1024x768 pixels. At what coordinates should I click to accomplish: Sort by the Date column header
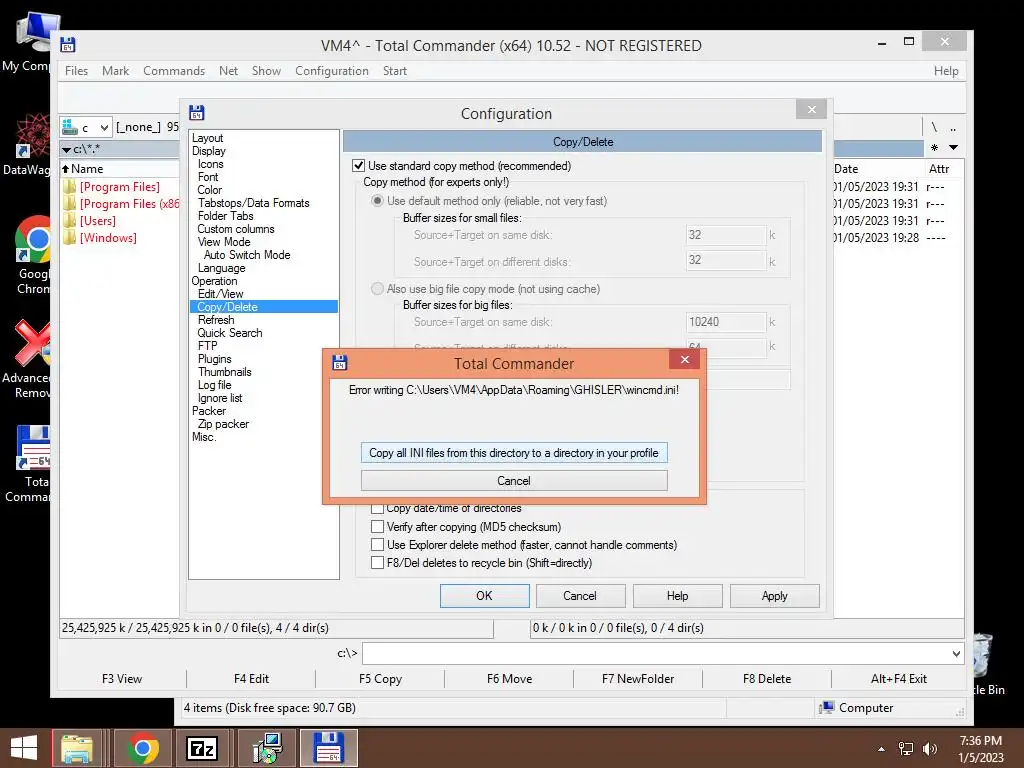[878, 168]
